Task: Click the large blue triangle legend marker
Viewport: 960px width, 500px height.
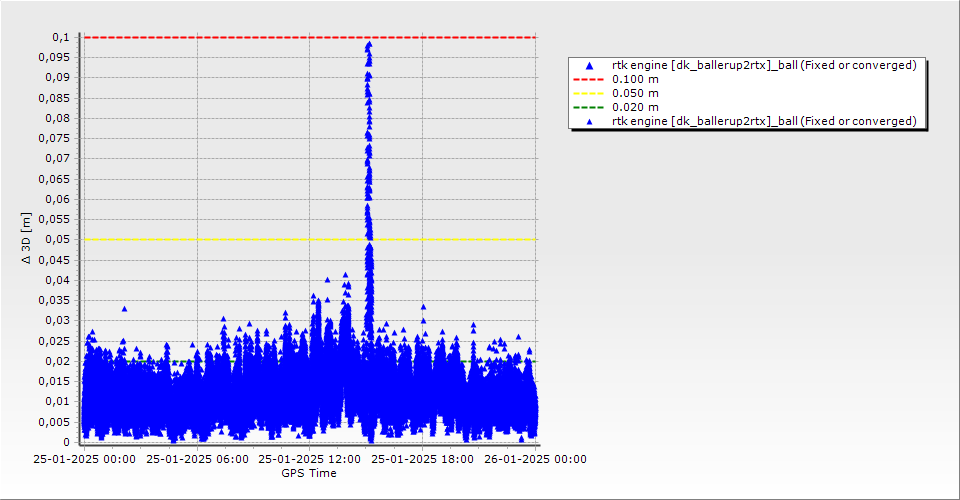Action: point(590,65)
